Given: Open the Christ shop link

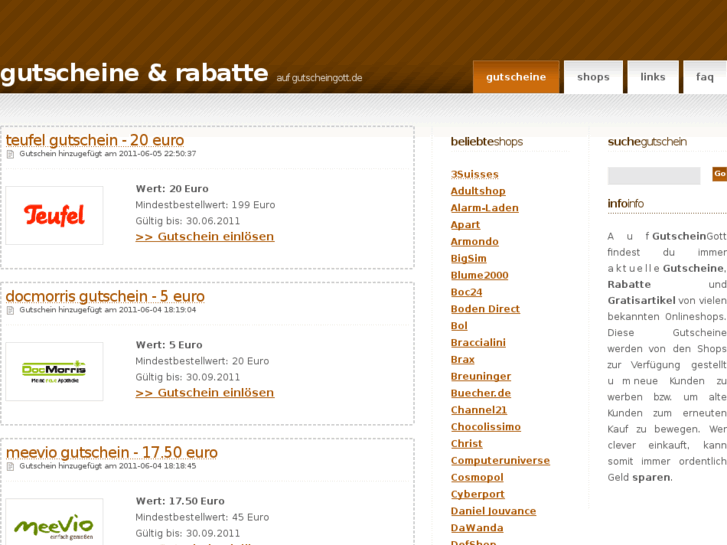Looking at the screenshot, I should (x=466, y=444).
